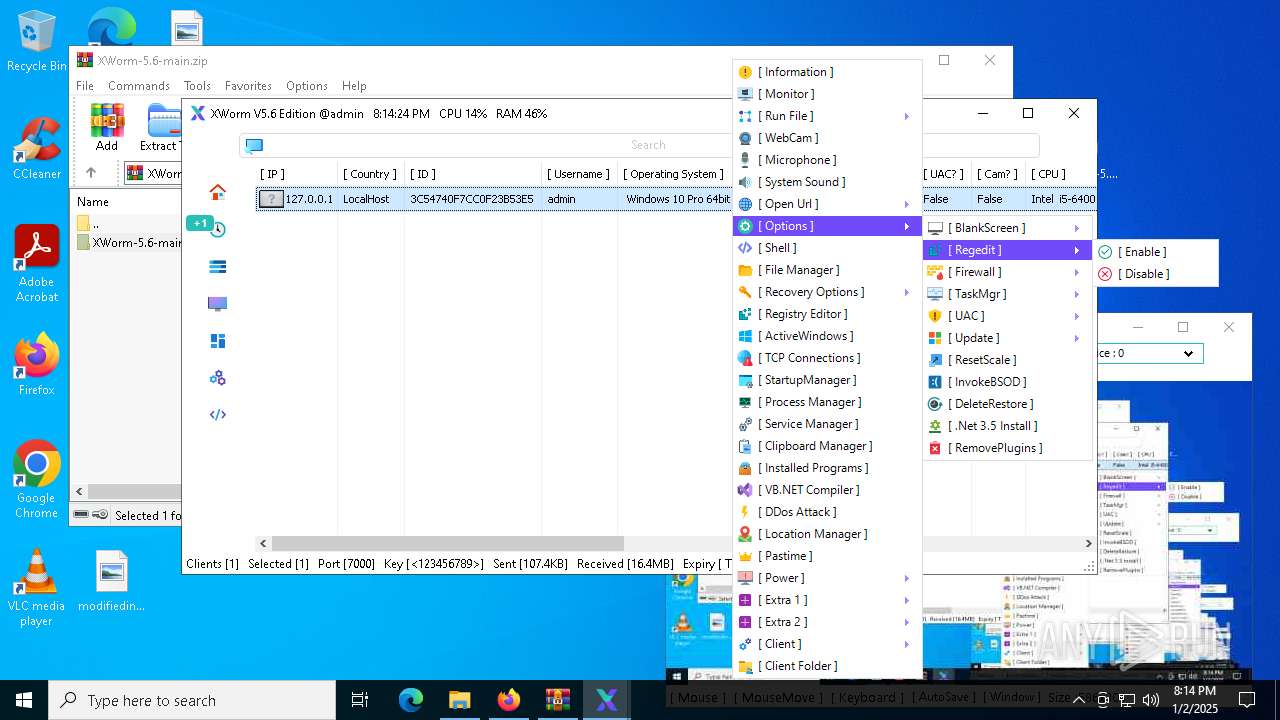
Task: Open the dropdown in the small background window
Action: [1188, 353]
